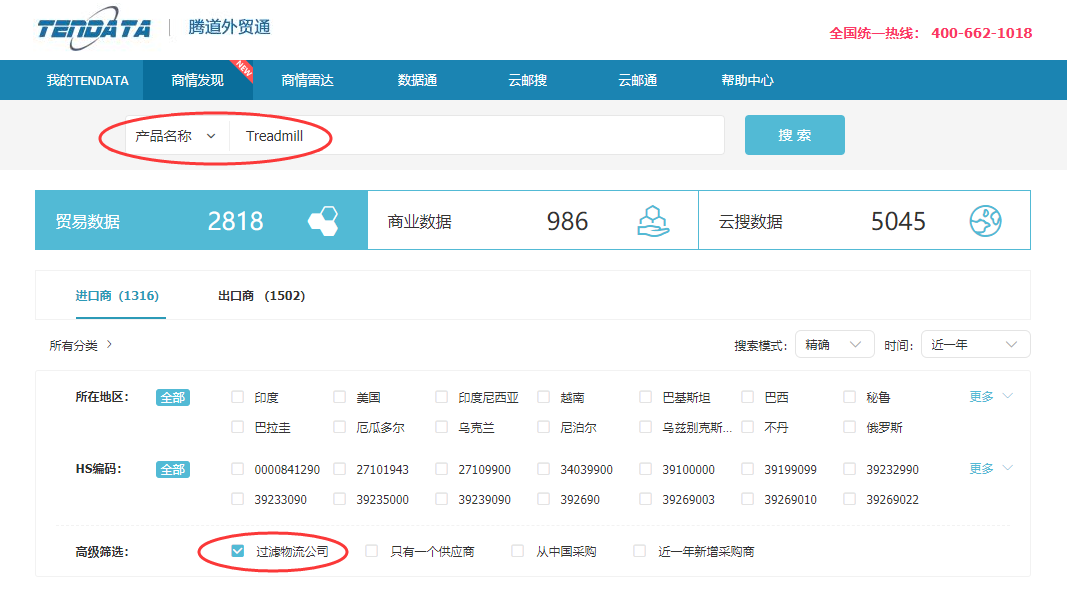
Task: Switch to the 出口商 (1502) tab
Action: tap(261, 296)
